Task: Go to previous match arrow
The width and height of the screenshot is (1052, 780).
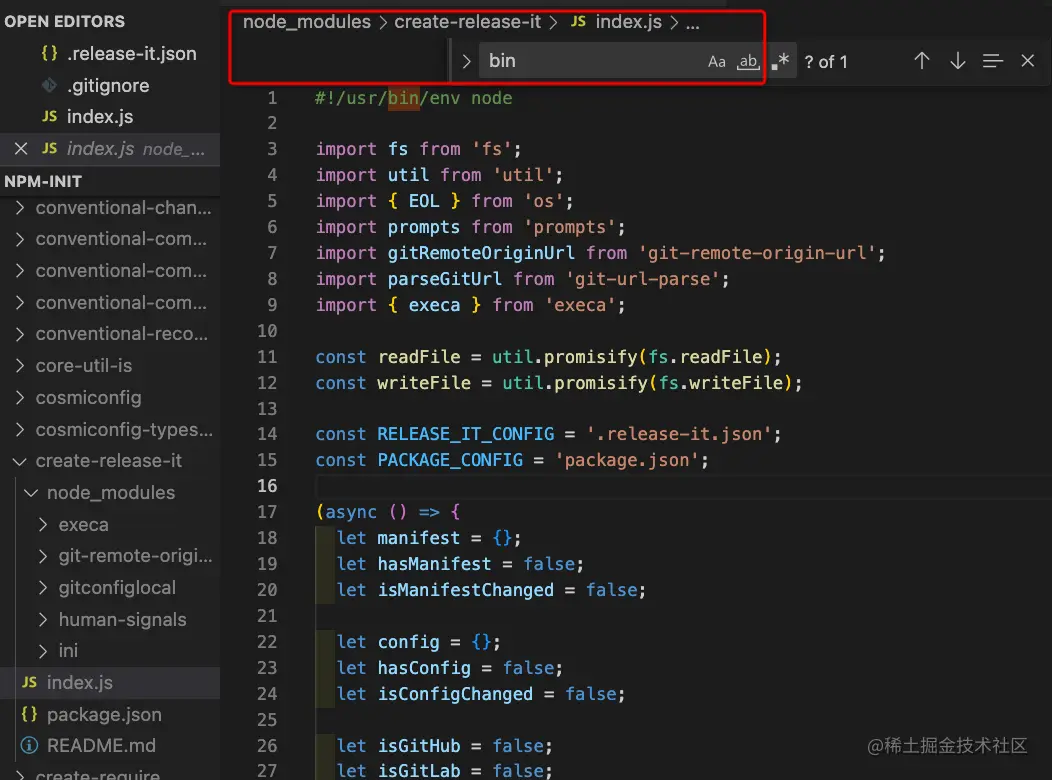Action: pos(922,61)
